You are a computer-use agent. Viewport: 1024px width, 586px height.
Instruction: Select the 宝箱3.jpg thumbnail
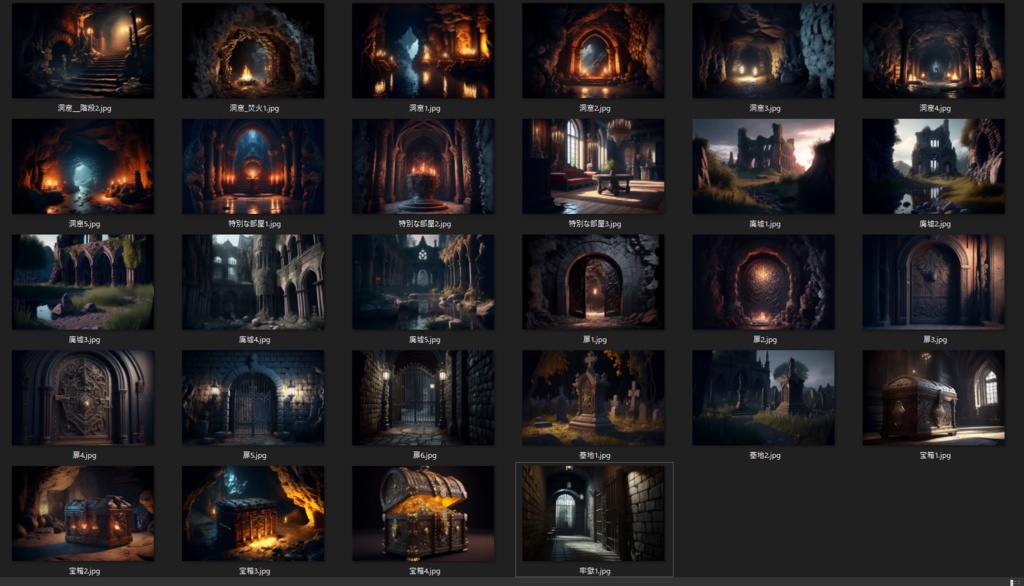(x=253, y=513)
